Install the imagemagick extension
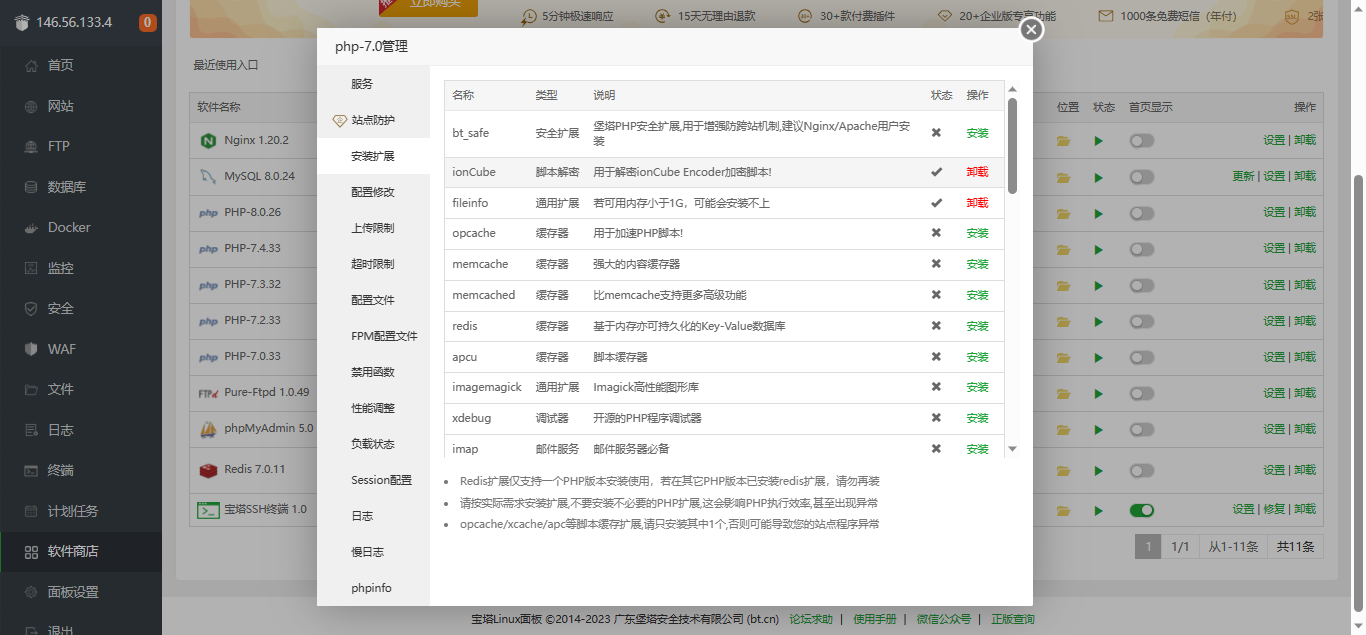This screenshot has height=635, width=1366. pos(977,387)
